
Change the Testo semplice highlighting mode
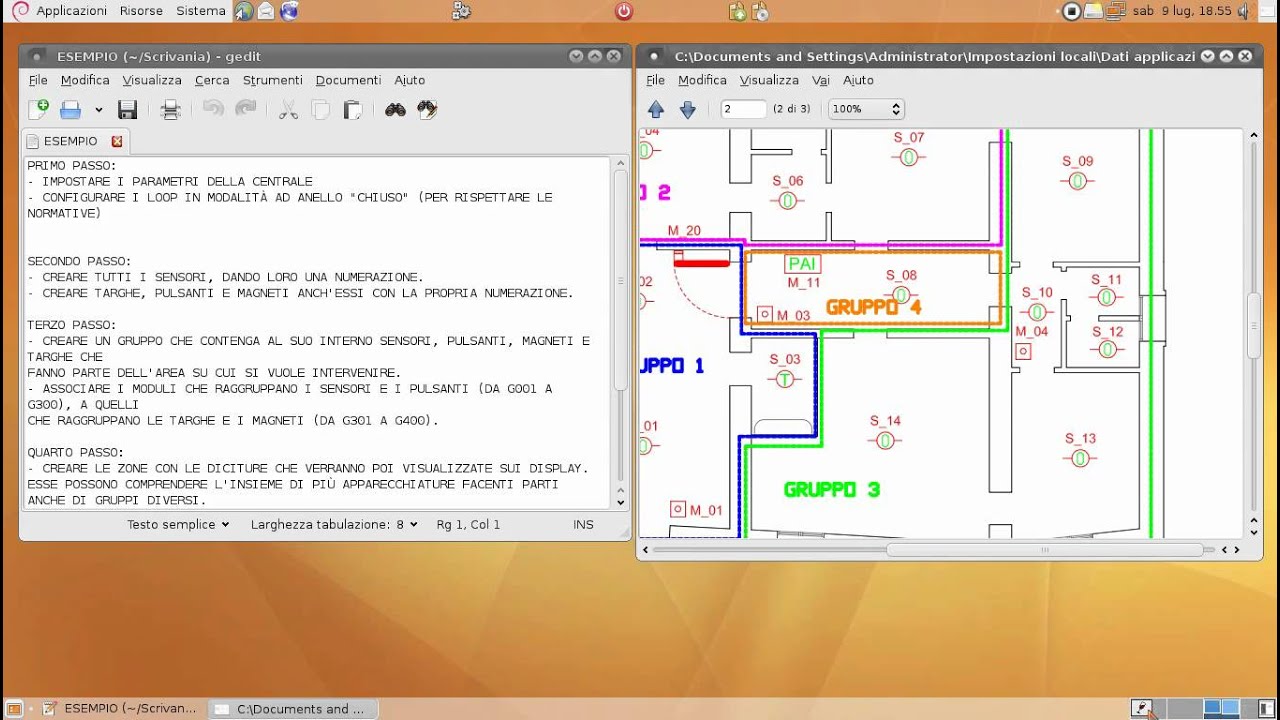[x=178, y=524]
